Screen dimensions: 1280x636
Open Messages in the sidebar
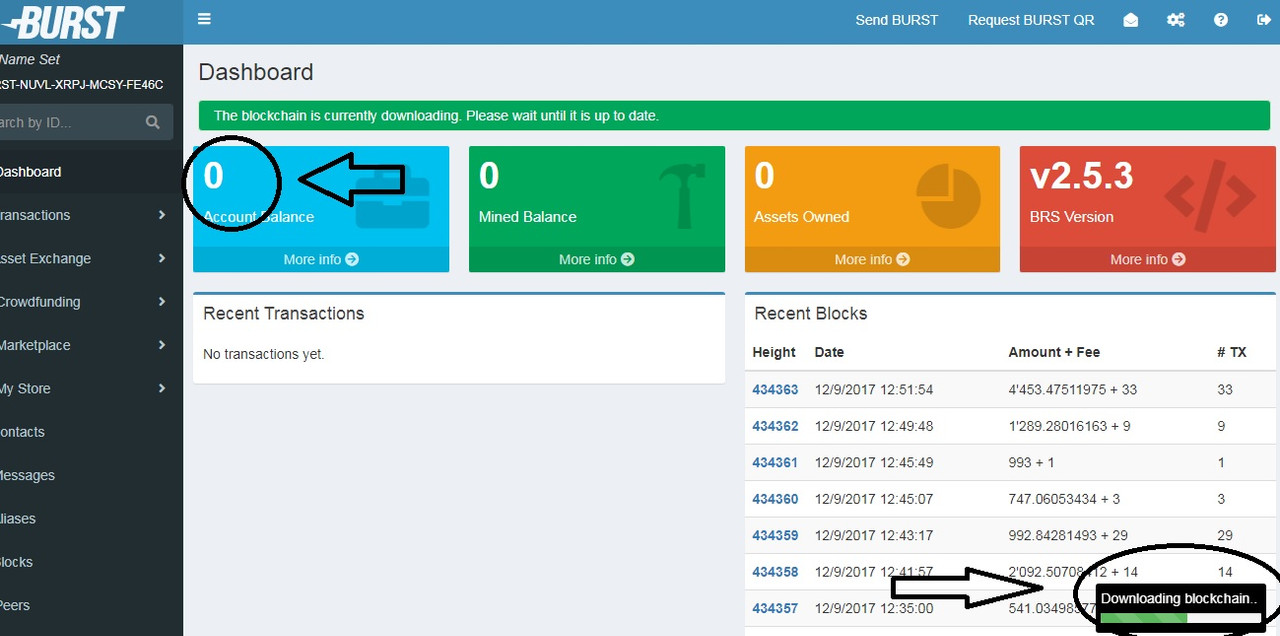tap(91, 475)
